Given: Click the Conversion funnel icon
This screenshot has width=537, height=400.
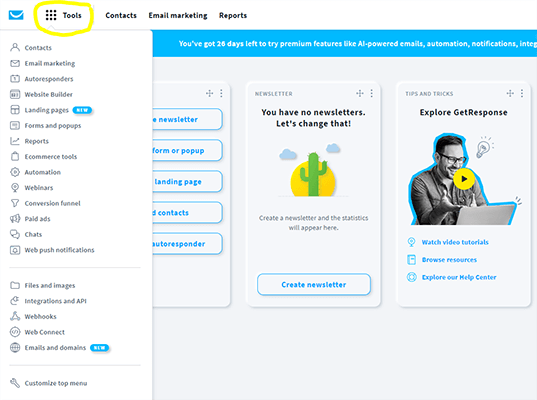Looking at the screenshot, I should (x=15, y=203).
